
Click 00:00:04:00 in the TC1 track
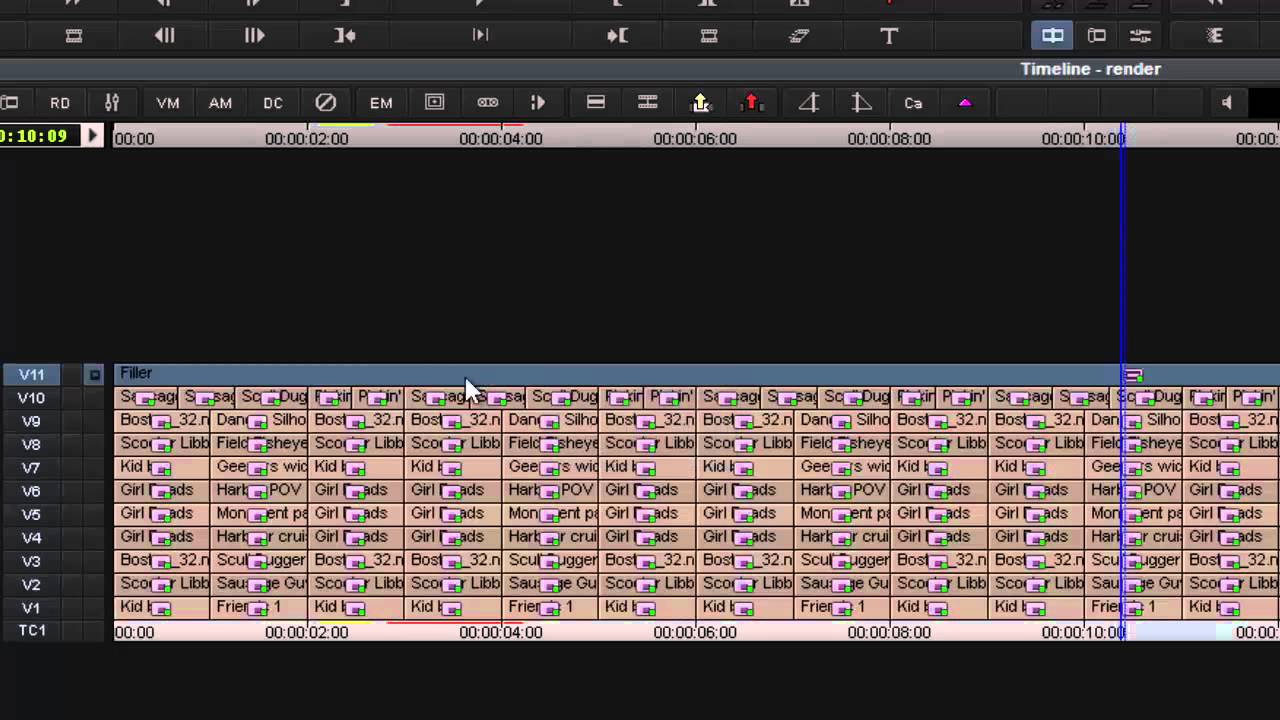[501, 632]
